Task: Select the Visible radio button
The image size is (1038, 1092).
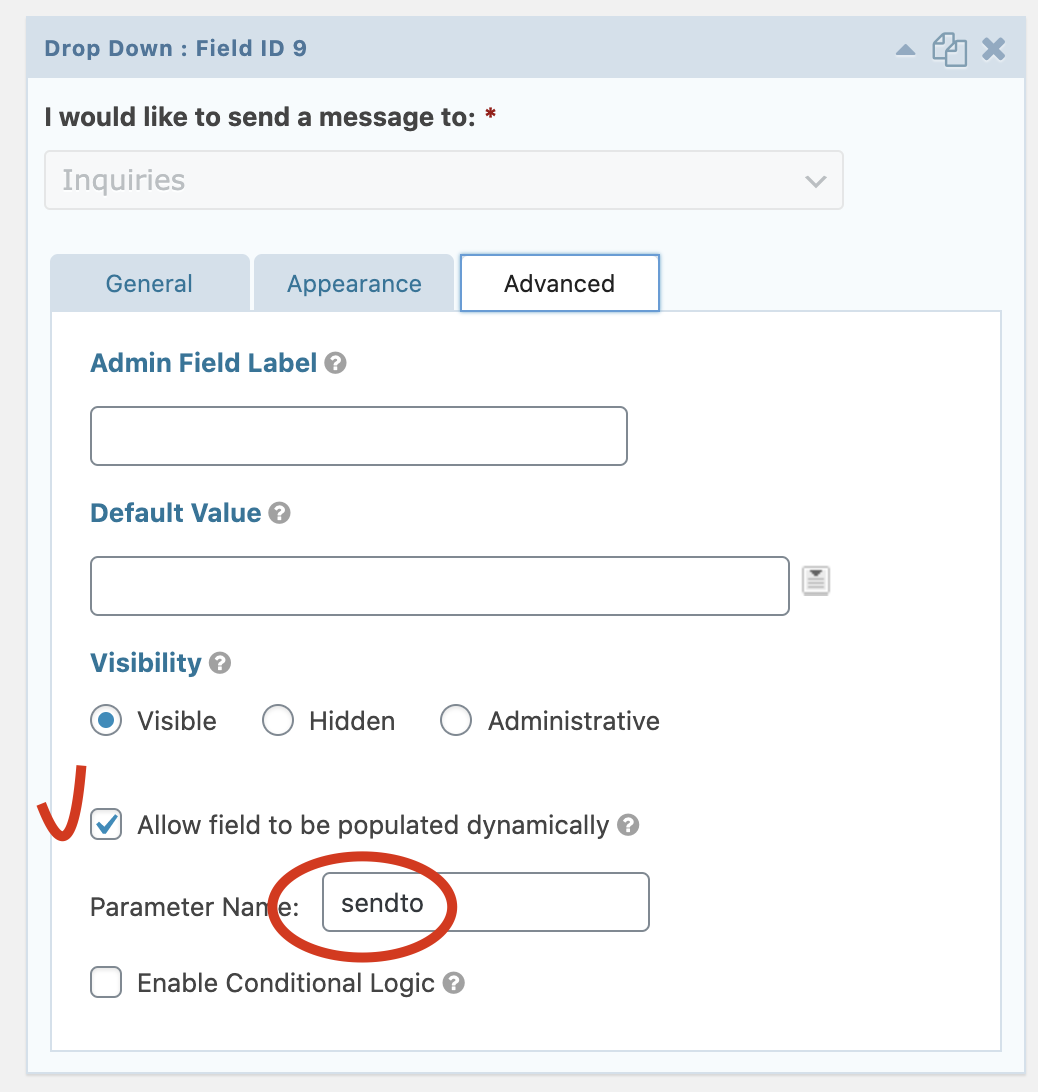Action: [x=106, y=720]
